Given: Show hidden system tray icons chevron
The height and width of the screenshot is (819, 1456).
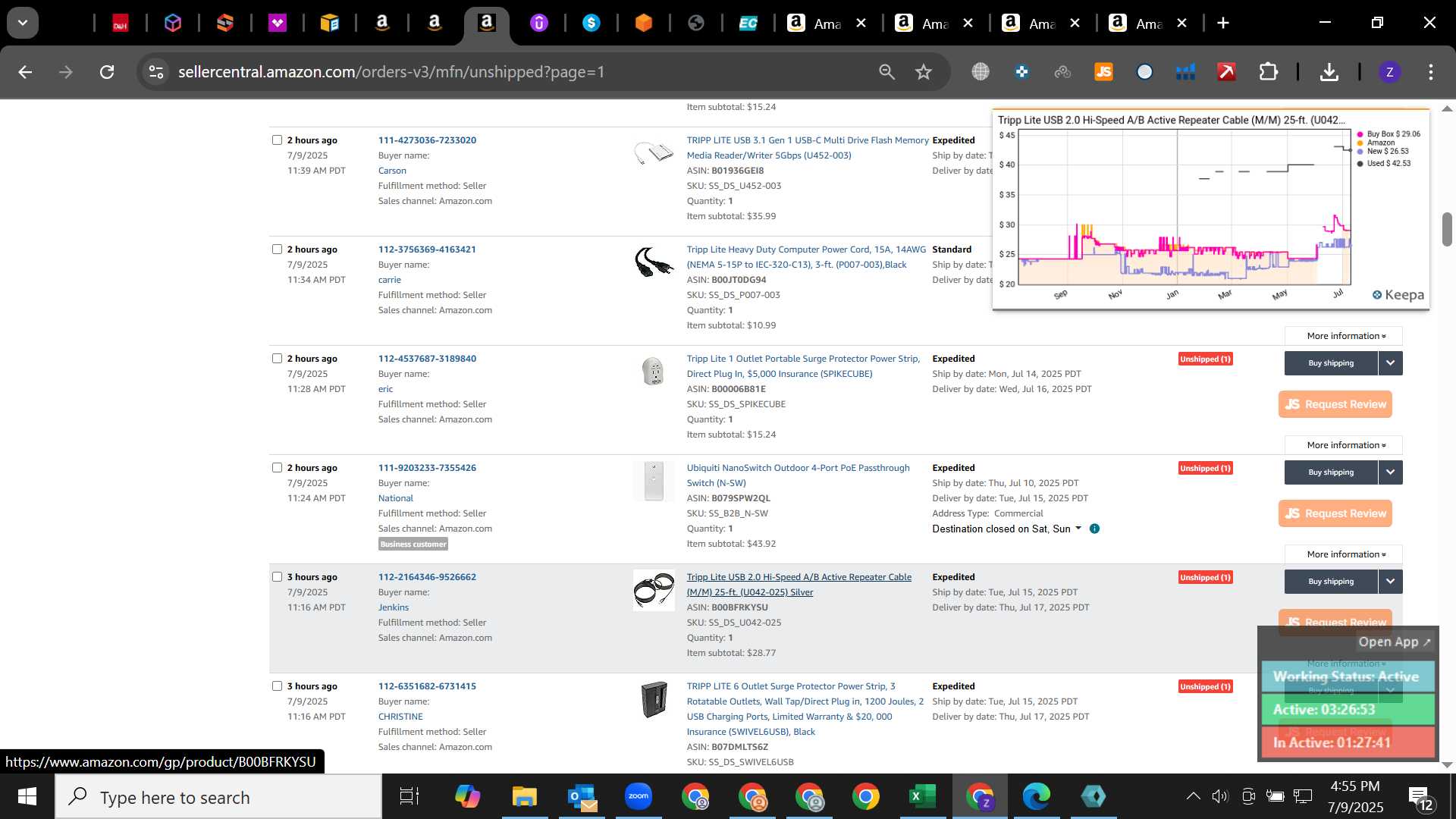Looking at the screenshot, I should pyautogui.click(x=1193, y=796).
